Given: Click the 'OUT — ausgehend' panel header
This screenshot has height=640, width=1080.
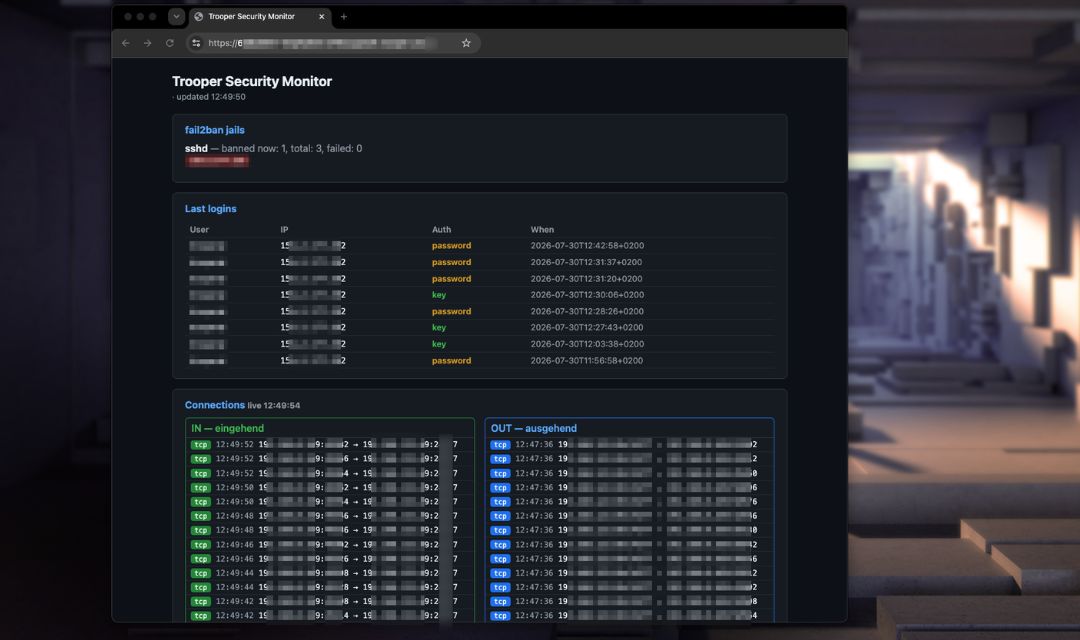Looking at the screenshot, I should point(534,429).
